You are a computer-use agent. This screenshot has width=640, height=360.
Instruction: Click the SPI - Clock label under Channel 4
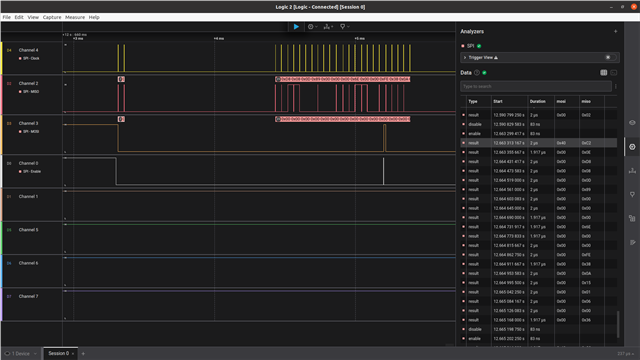pyautogui.click(x=31, y=58)
